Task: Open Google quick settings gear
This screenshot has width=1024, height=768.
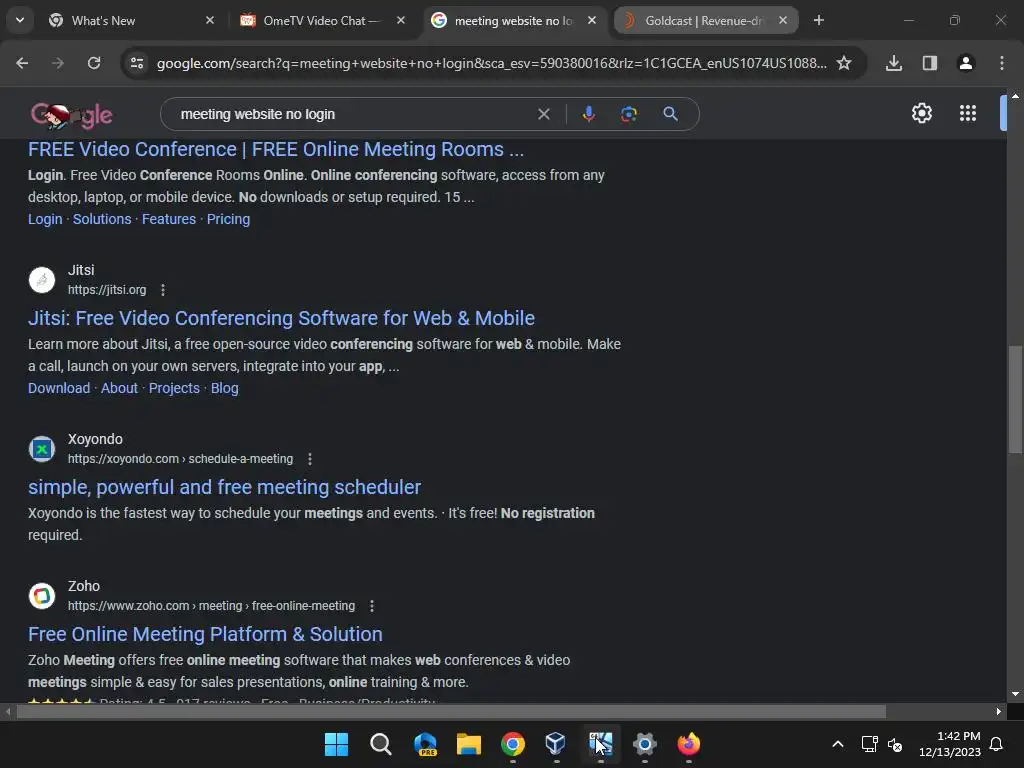Action: (x=921, y=113)
